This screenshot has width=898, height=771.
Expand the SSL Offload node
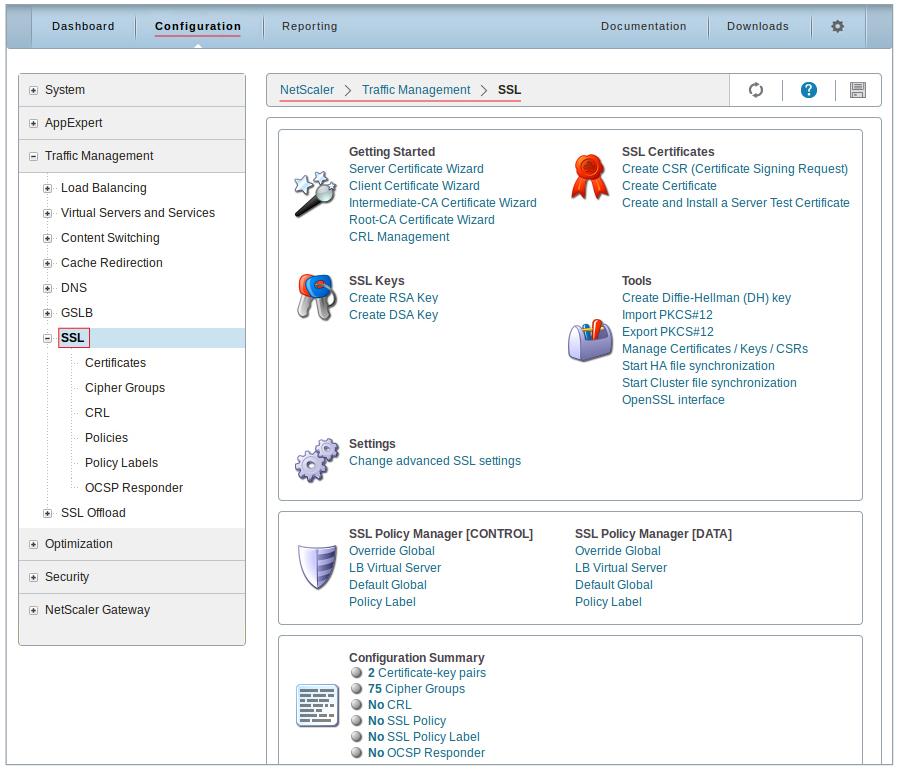click(48, 514)
